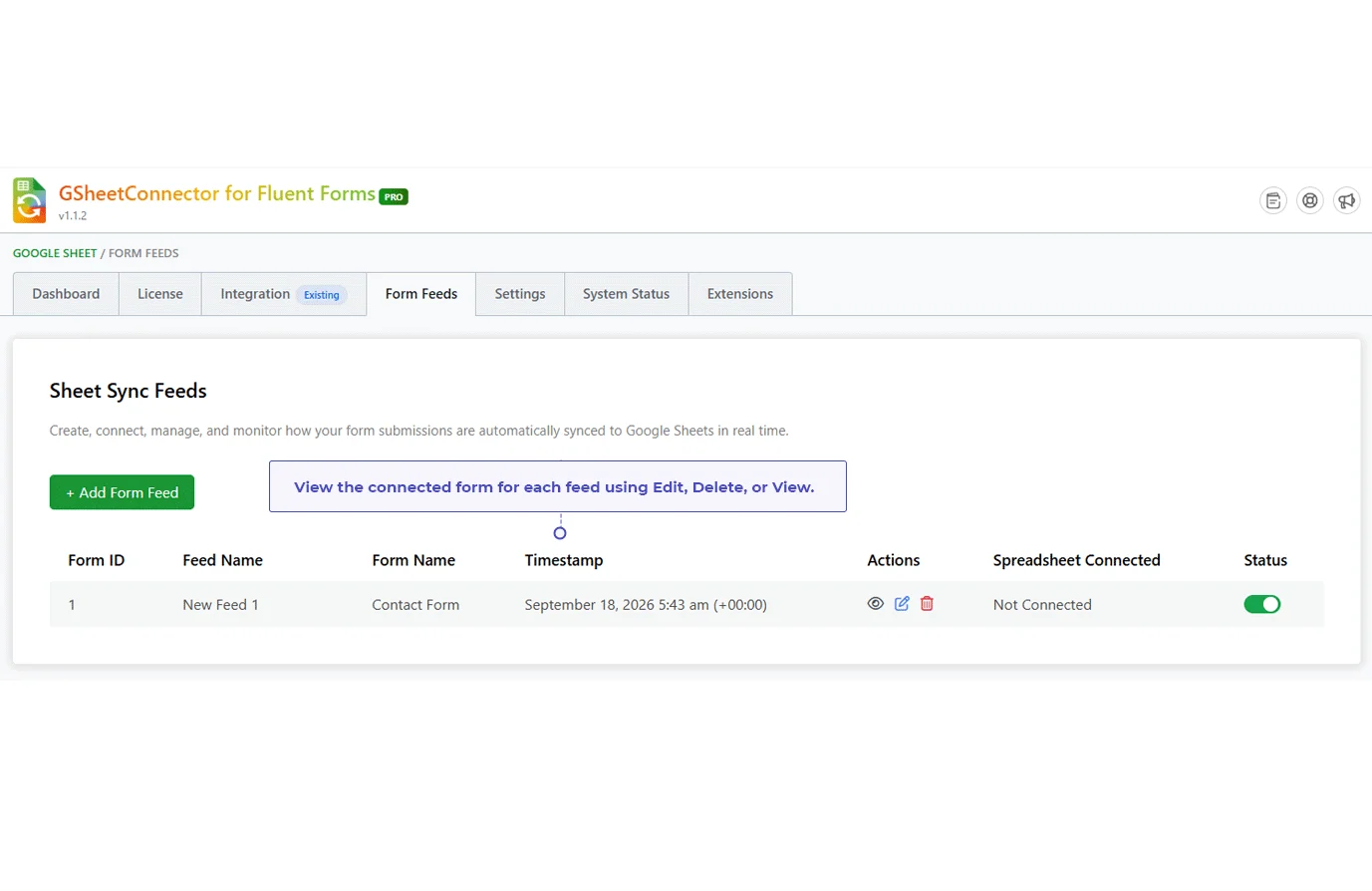
Task: Click the GSheetConnector for Fluent Forms title
Action: coord(217,193)
